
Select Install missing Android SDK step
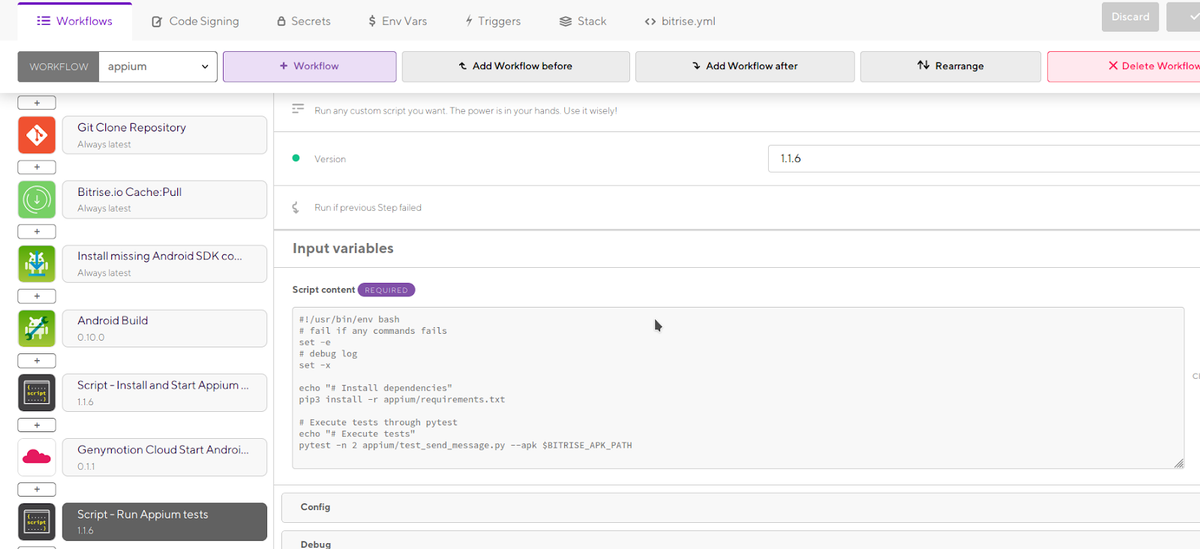coord(165,263)
